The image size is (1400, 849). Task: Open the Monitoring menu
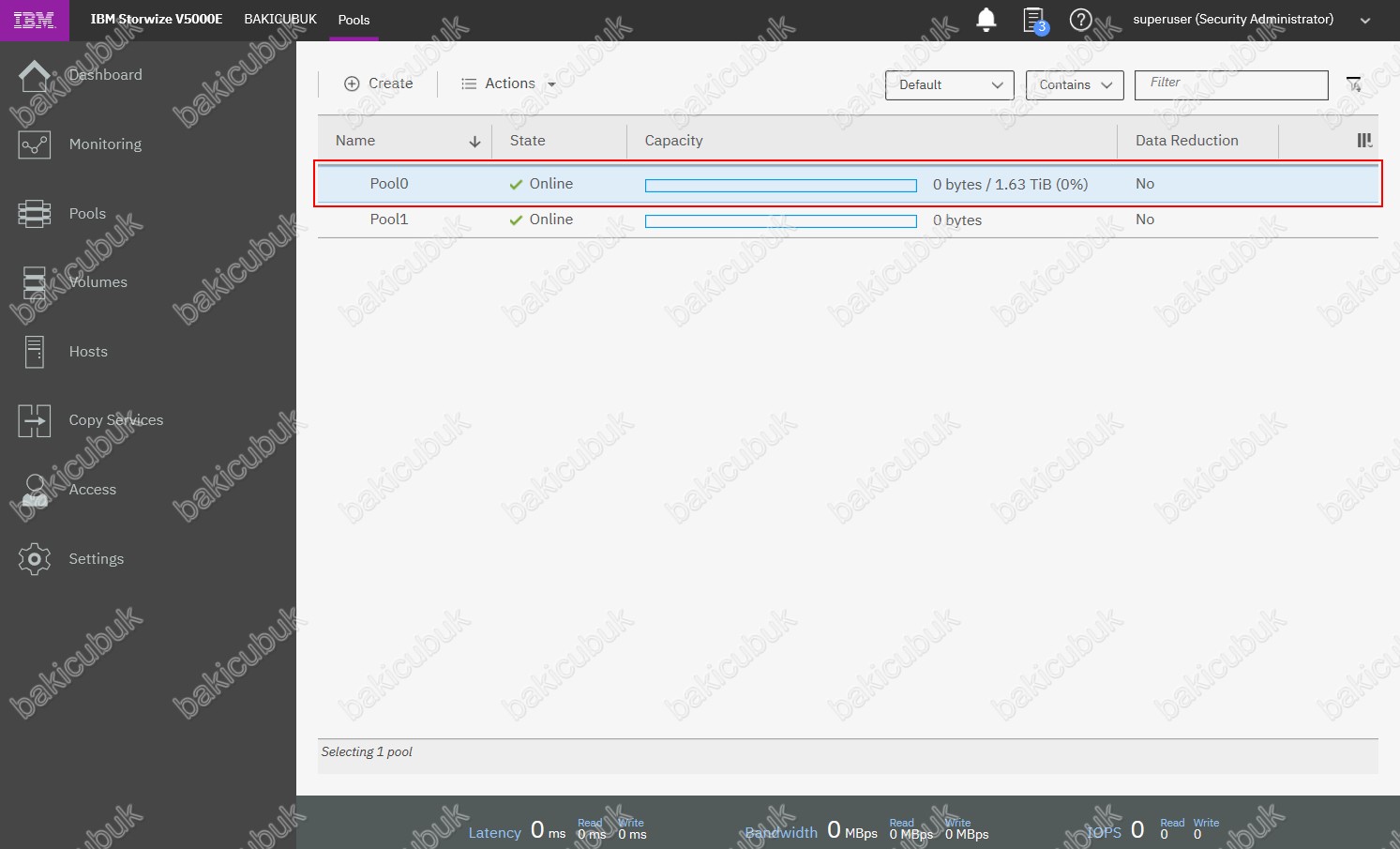click(105, 144)
